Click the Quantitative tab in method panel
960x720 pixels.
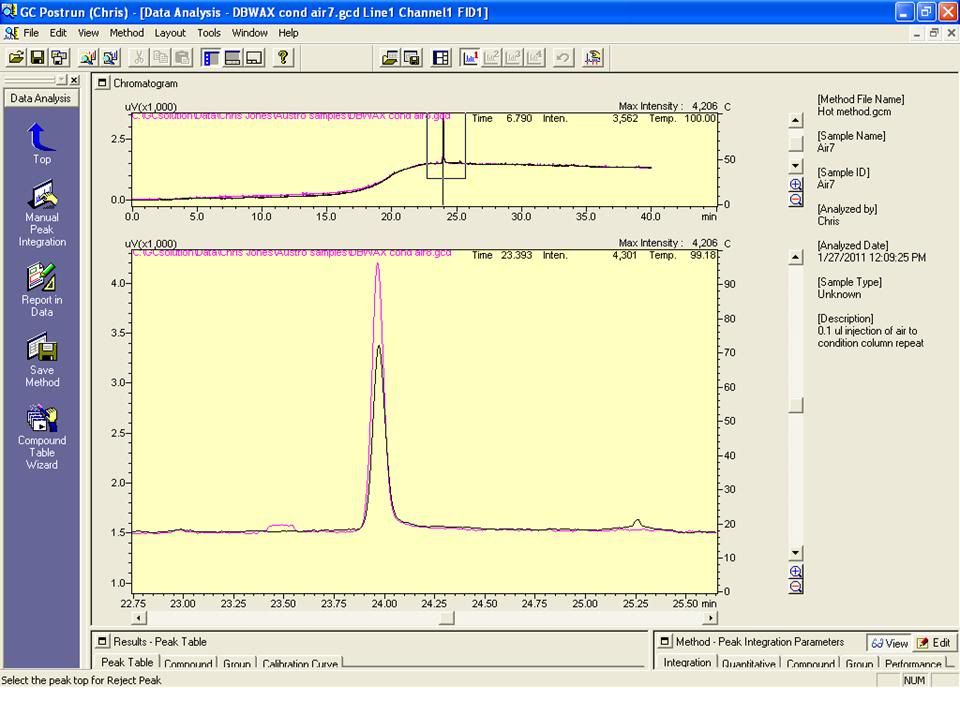click(749, 664)
